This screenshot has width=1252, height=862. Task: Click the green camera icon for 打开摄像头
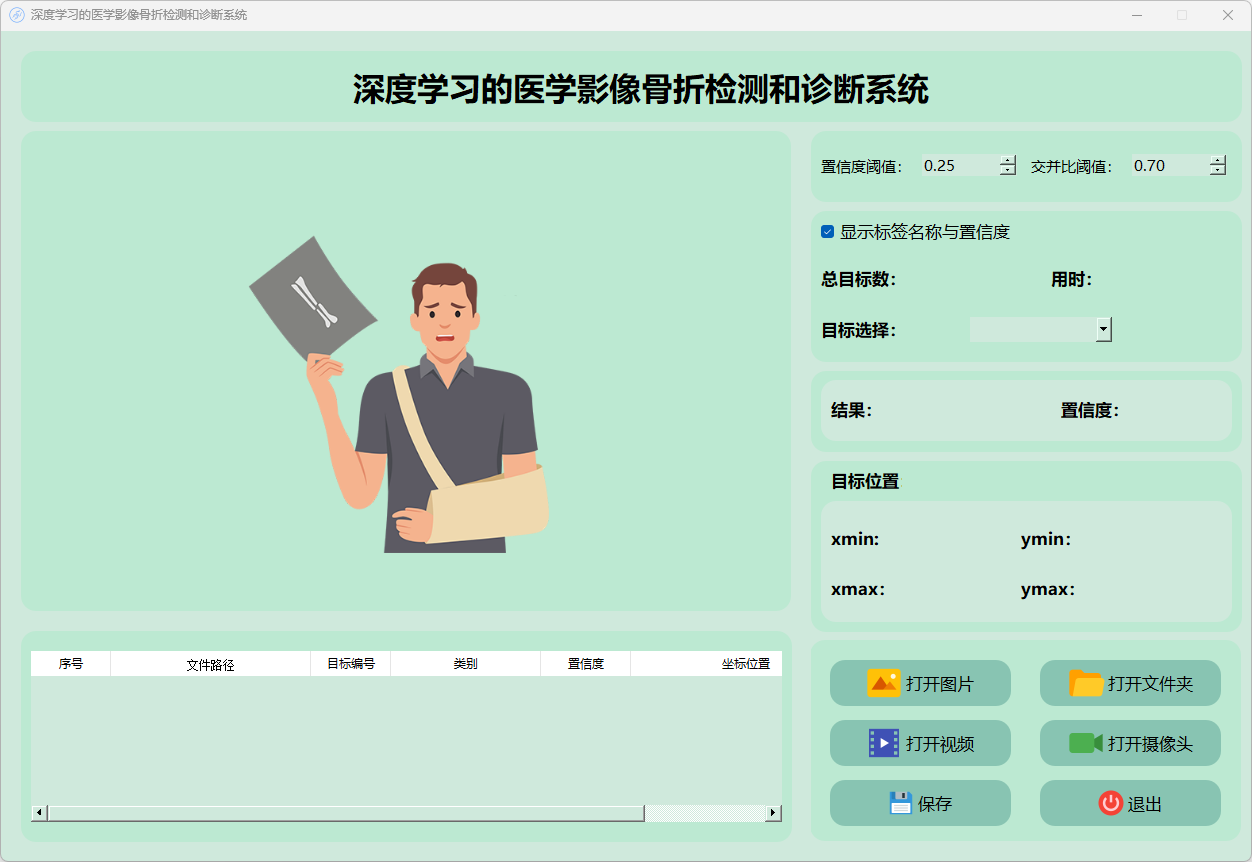1085,743
